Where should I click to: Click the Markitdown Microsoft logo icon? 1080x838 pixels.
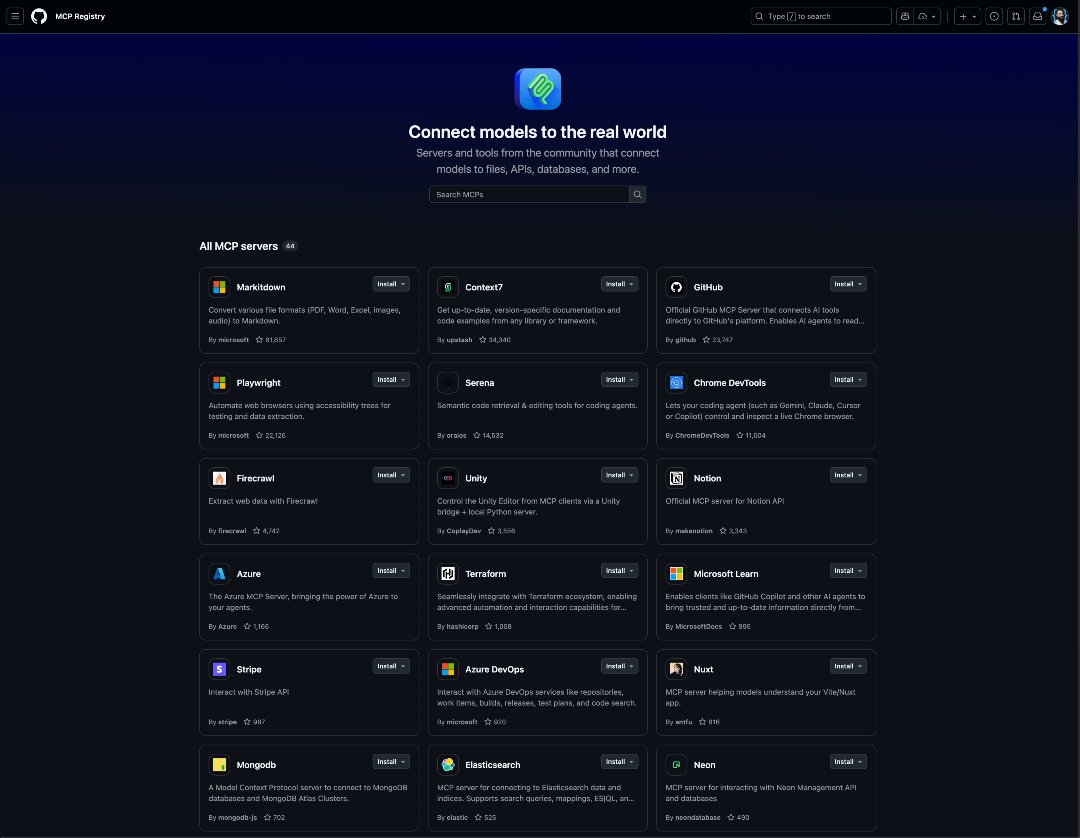pos(219,286)
